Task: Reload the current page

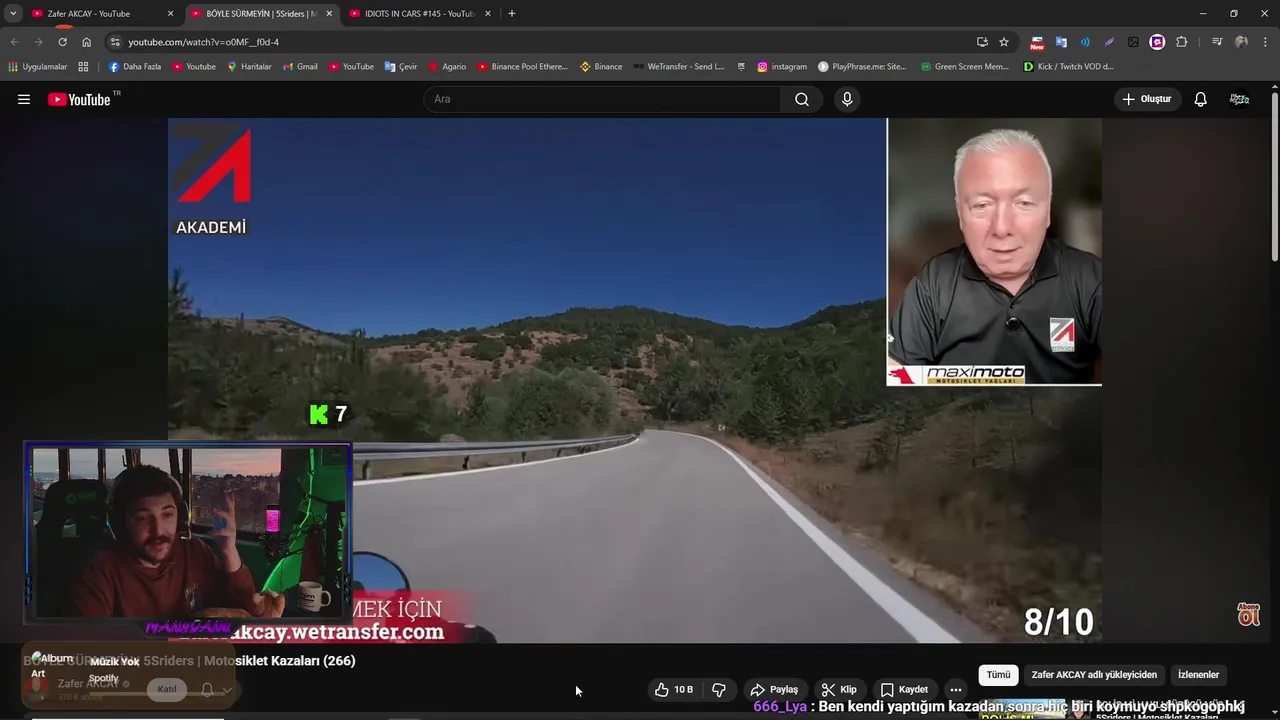Action: tap(62, 42)
